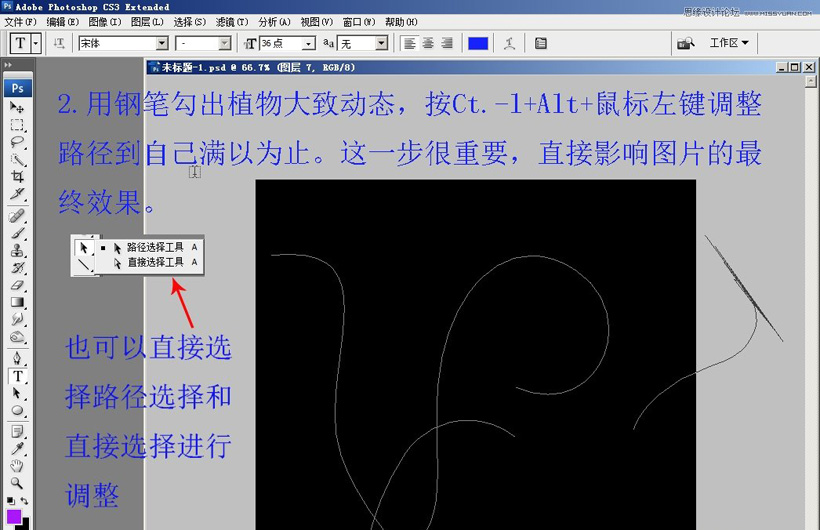
Task: Open the 编辑(E) menu
Action: click(x=62, y=22)
